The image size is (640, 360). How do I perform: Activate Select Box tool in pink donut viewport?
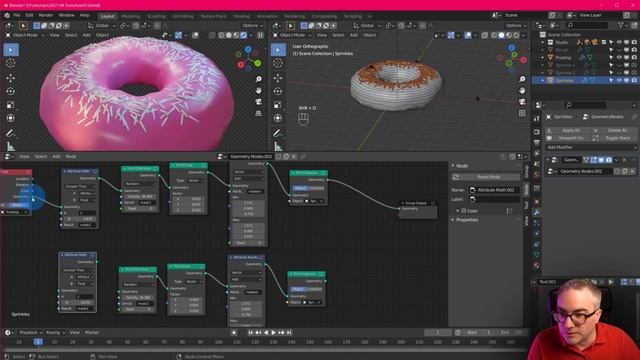point(11,50)
